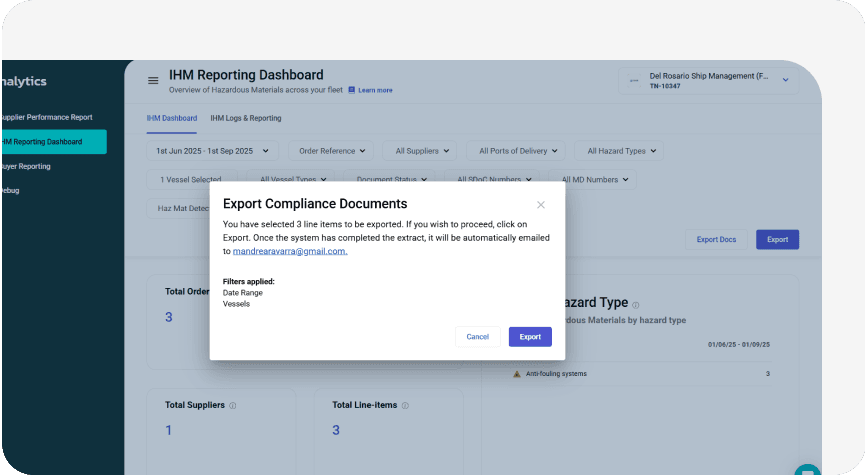Click the Export Compliance Documents dialog title

[x=315, y=204]
